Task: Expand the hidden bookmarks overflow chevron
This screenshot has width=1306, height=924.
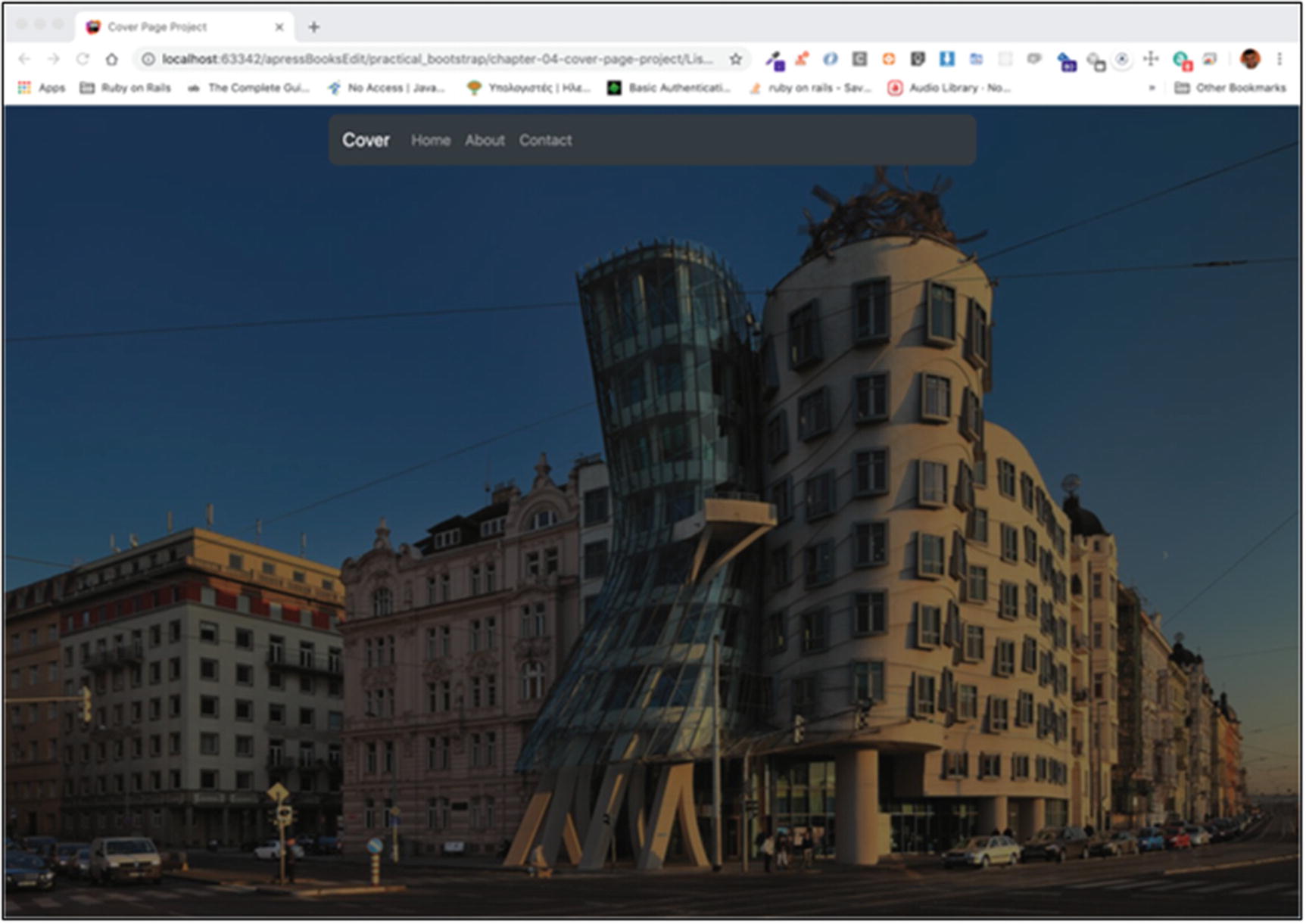Action: coord(1152,88)
